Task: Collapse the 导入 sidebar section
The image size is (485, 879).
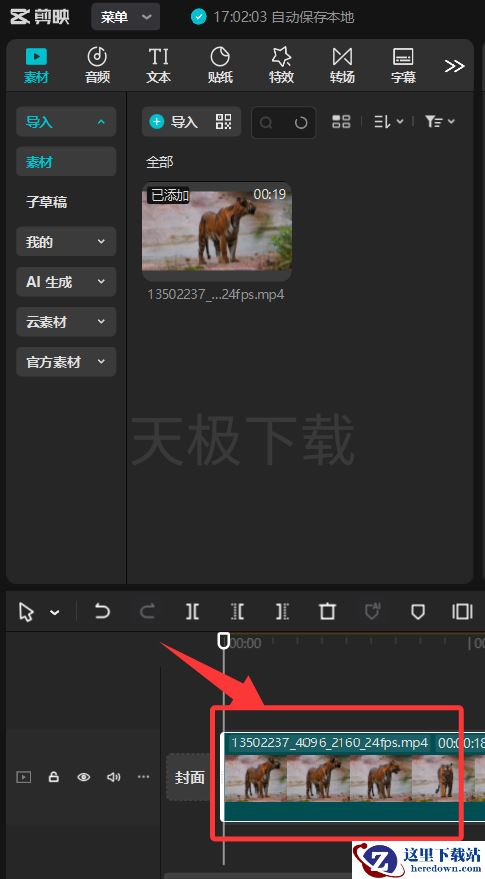Action: click(66, 122)
